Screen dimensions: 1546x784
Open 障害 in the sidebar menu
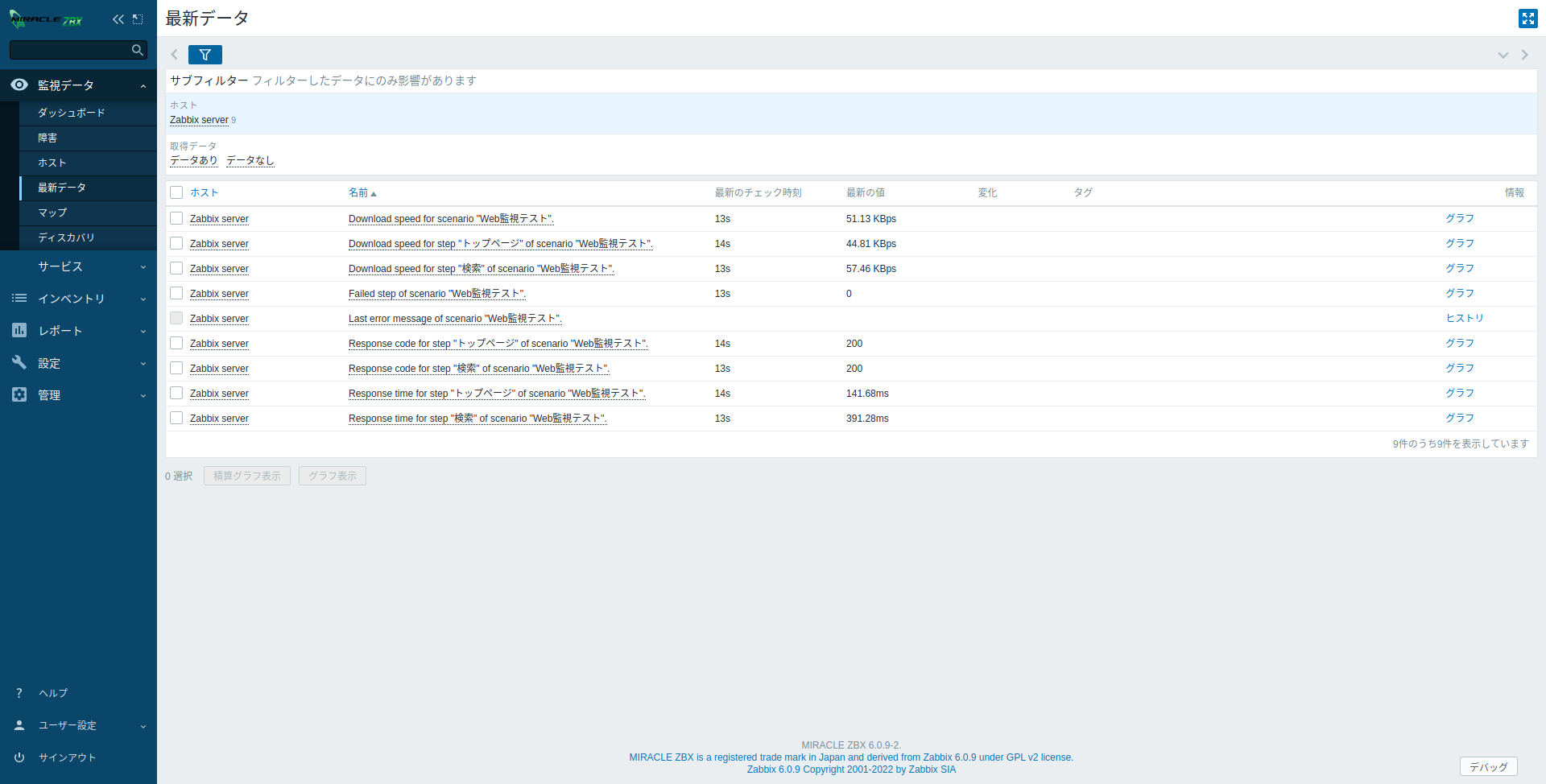coord(48,138)
